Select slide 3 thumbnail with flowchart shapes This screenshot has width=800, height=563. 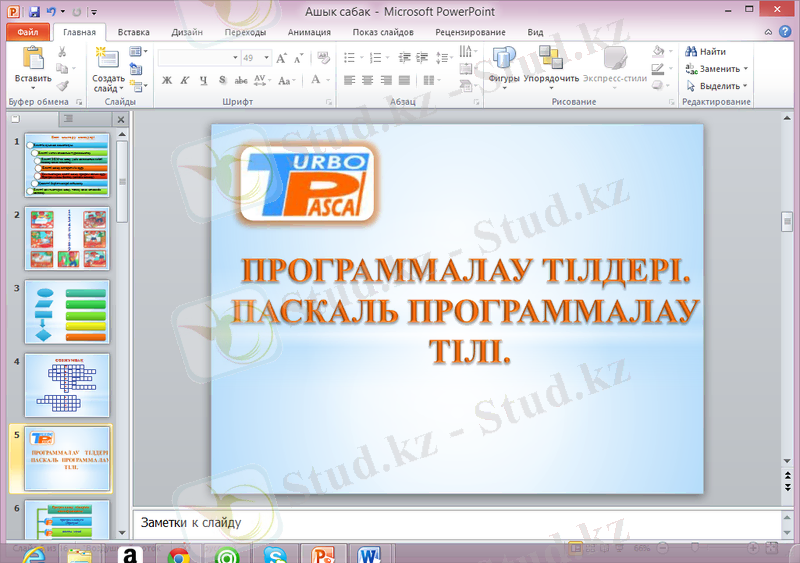(67, 312)
